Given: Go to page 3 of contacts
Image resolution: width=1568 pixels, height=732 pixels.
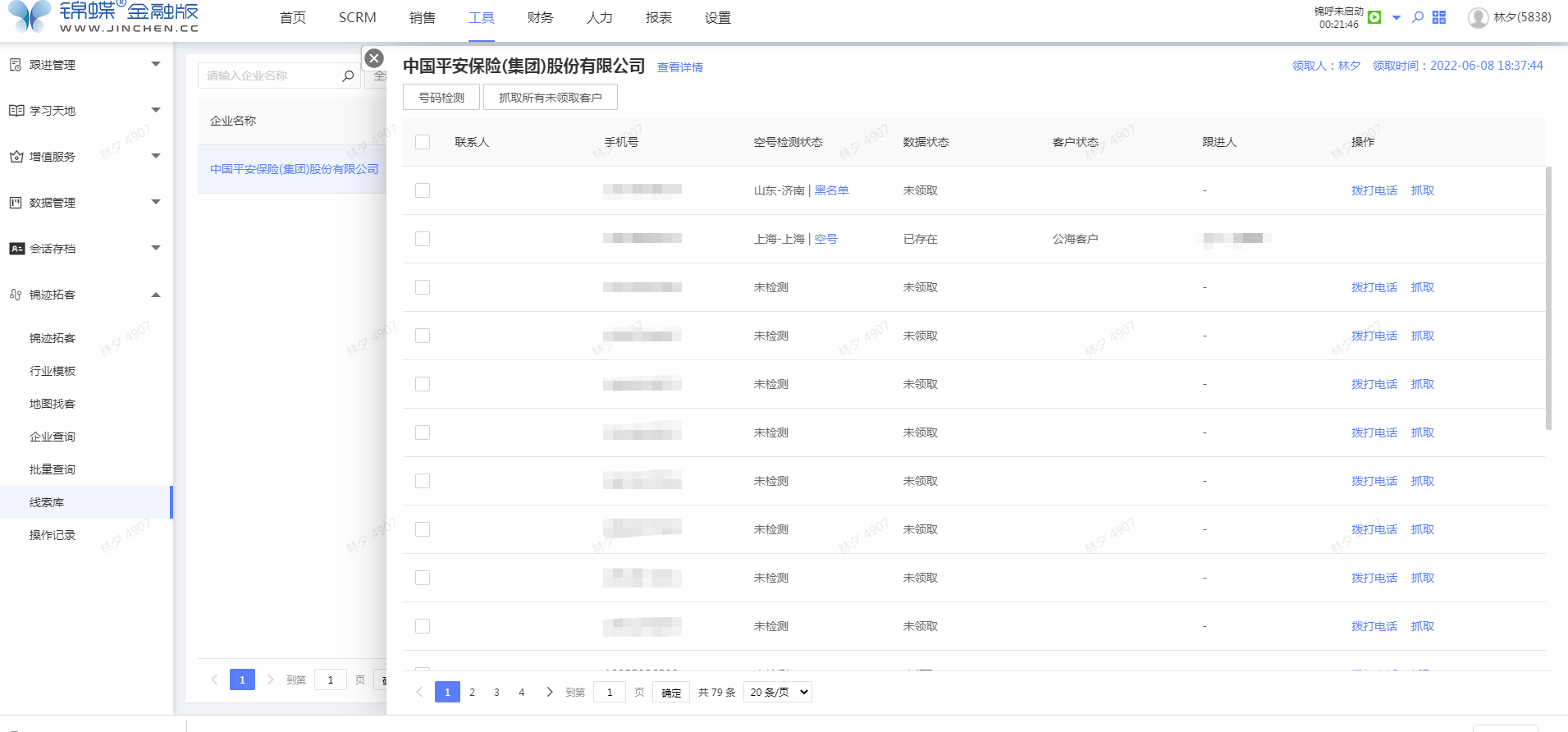Looking at the screenshot, I should pyautogui.click(x=496, y=692).
